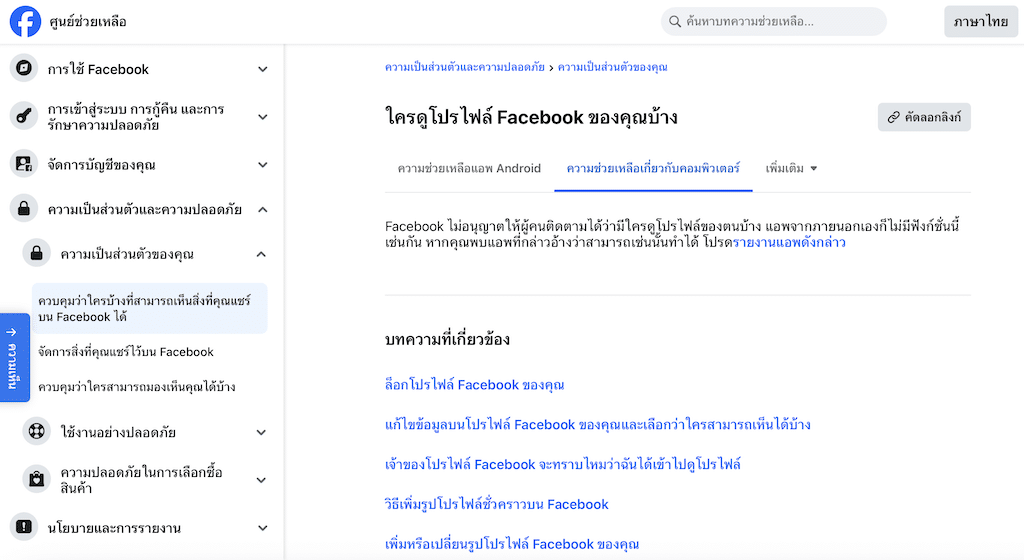The height and width of the screenshot is (560, 1024).
Task: Open จัดการบัญชีของคุณ sidebar label
Action: point(101,164)
